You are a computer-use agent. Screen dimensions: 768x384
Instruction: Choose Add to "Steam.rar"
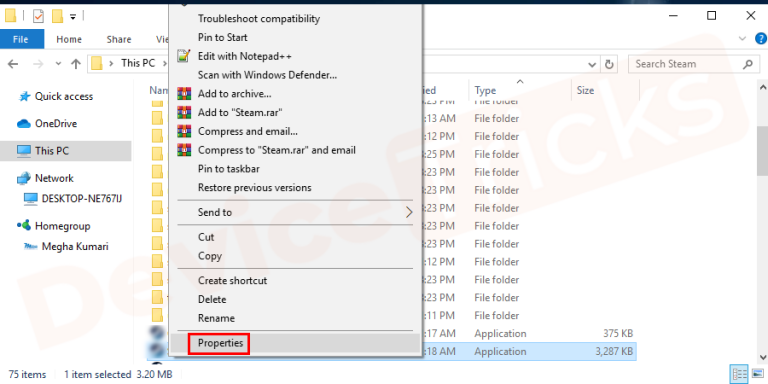pos(240,112)
